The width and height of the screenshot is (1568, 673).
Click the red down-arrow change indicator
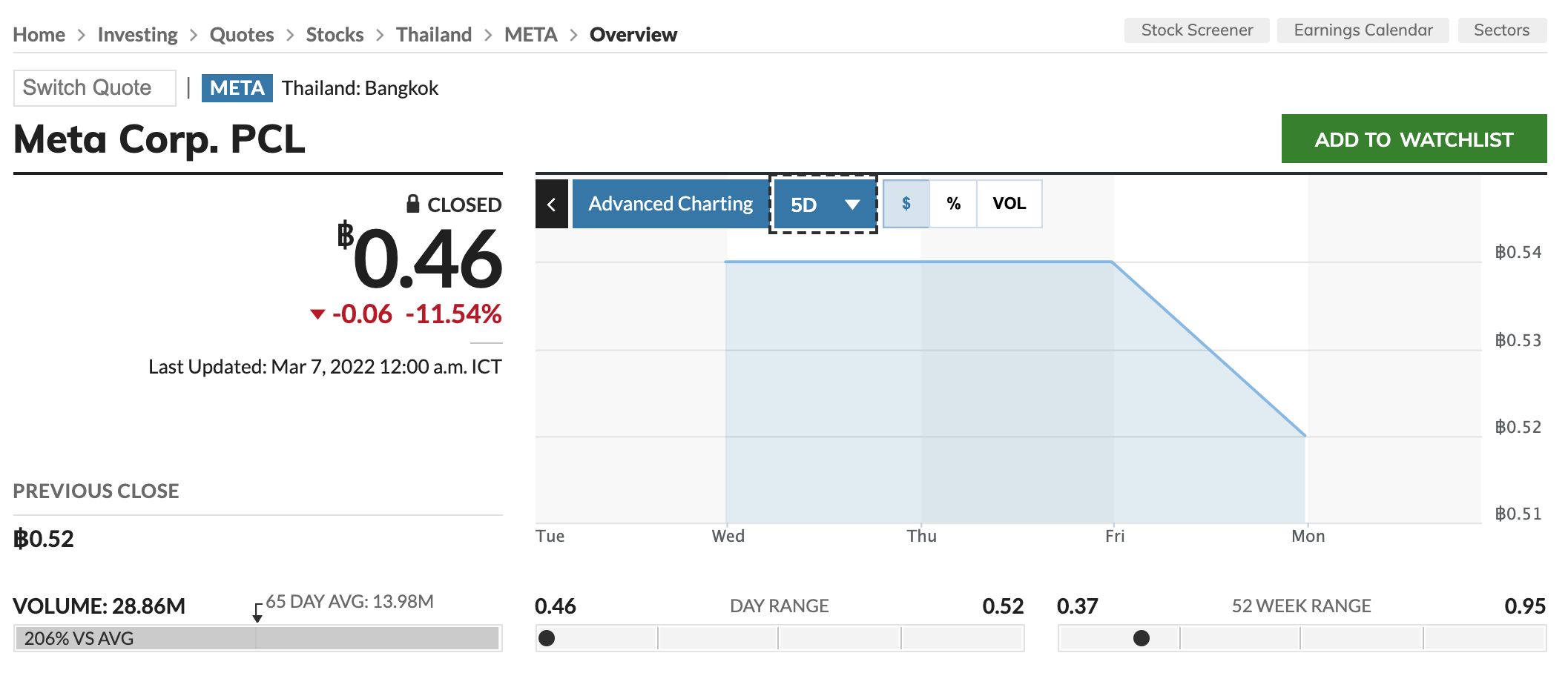coord(317,315)
